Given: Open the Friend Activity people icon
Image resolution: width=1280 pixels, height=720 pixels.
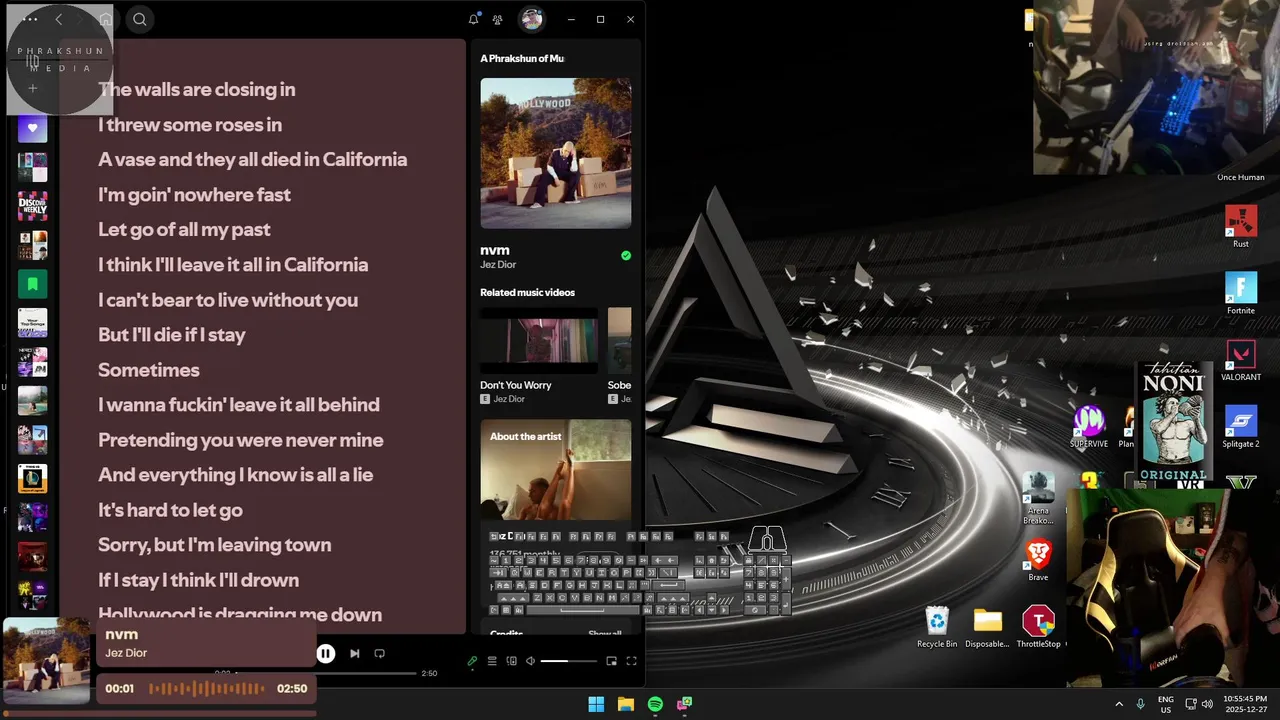Looking at the screenshot, I should pos(498,19).
